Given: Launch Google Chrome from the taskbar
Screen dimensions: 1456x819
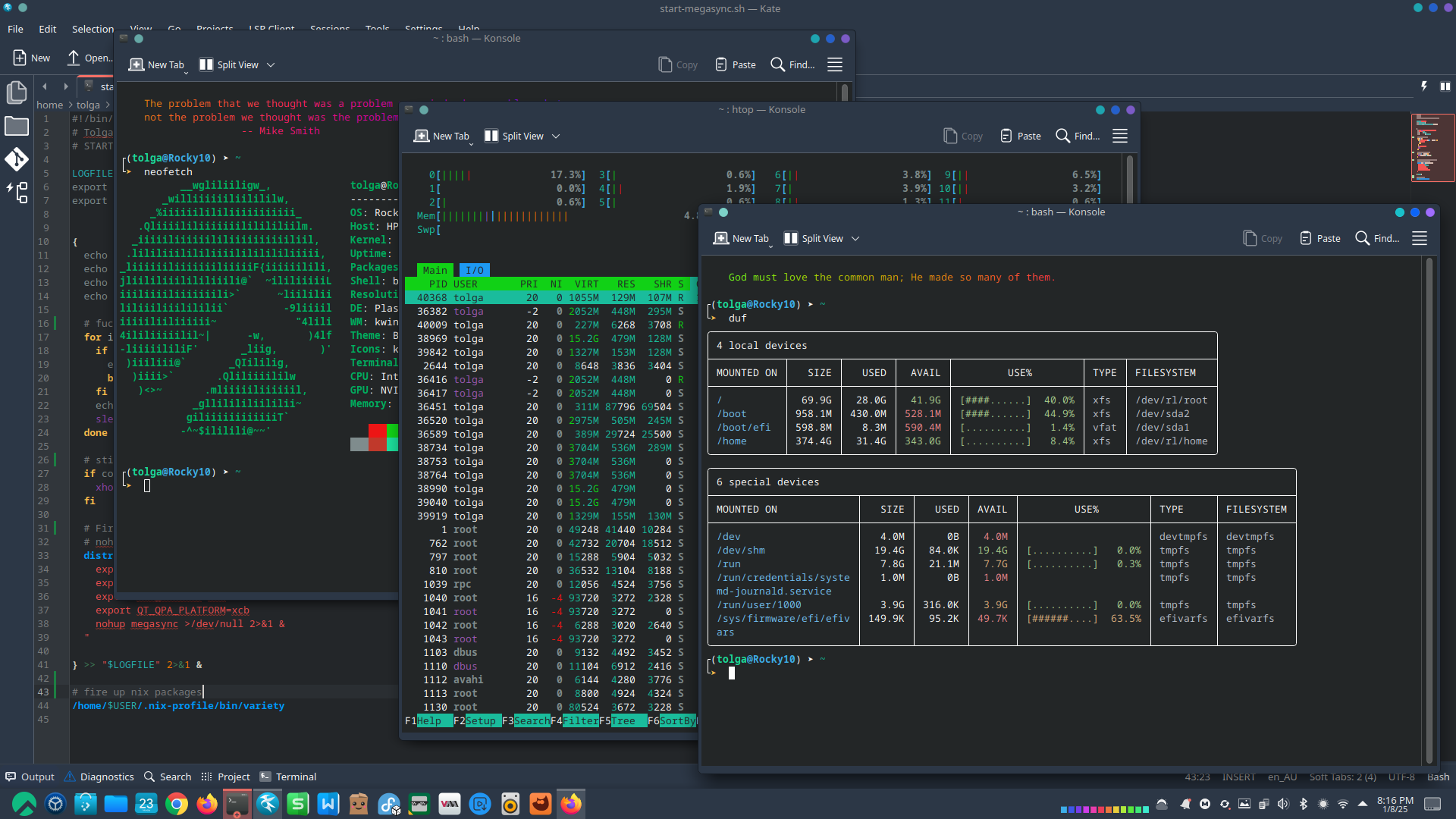Looking at the screenshot, I should (x=177, y=804).
